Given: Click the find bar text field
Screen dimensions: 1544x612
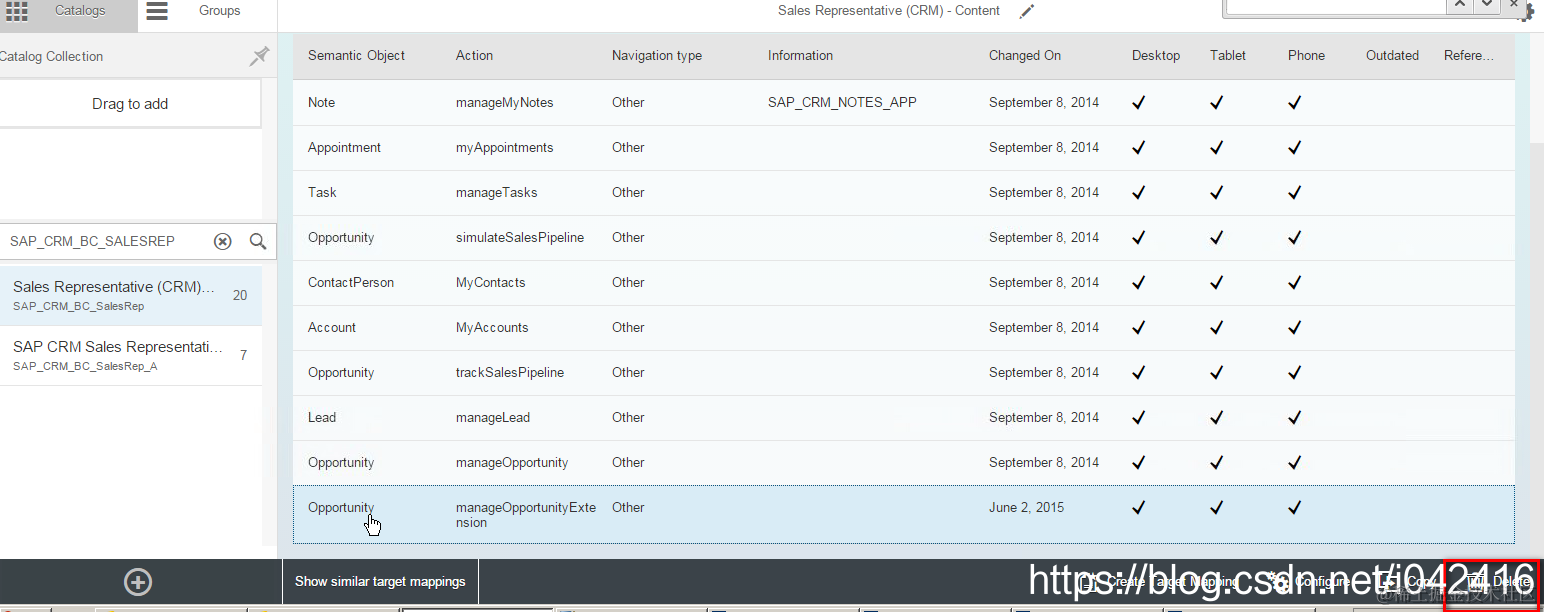Looking at the screenshot, I should pyautogui.click(x=1336, y=6).
